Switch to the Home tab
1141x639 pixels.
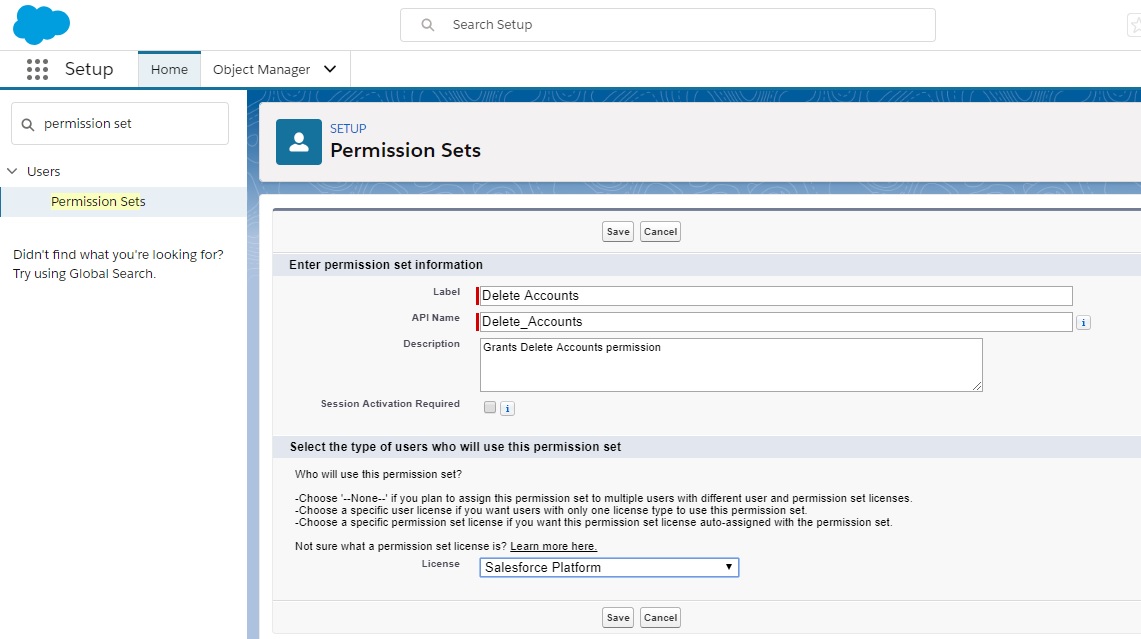point(169,69)
